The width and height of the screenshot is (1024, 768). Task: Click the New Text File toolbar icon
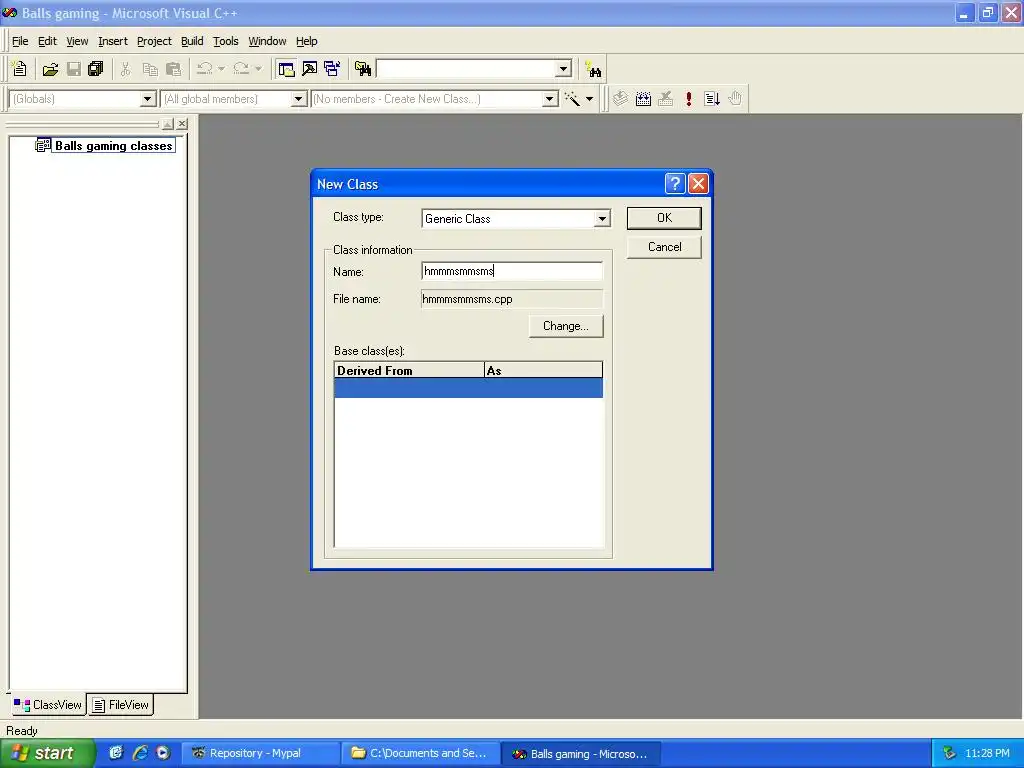pyautogui.click(x=20, y=69)
